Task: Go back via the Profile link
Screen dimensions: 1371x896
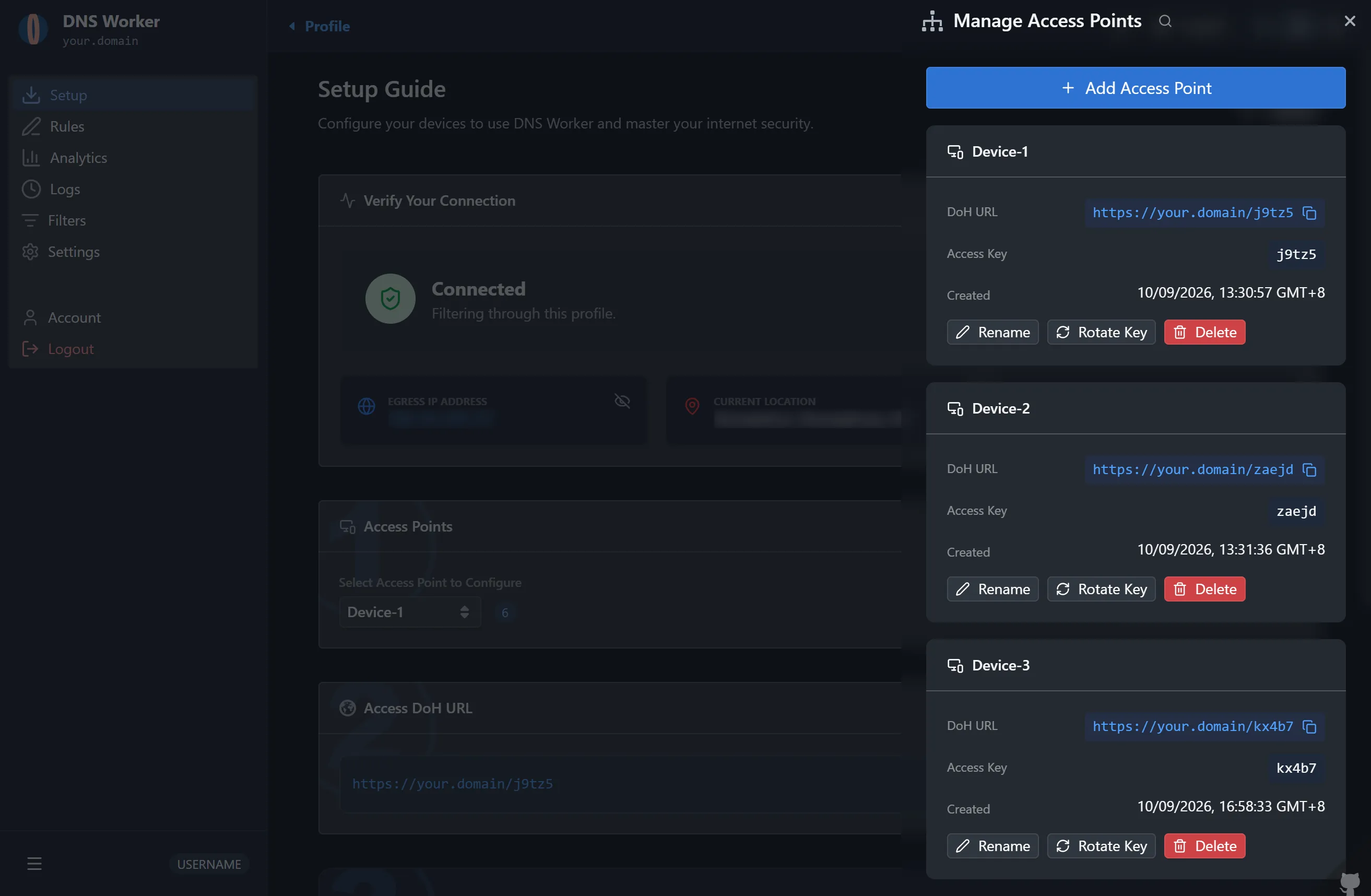Action: (319, 26)
